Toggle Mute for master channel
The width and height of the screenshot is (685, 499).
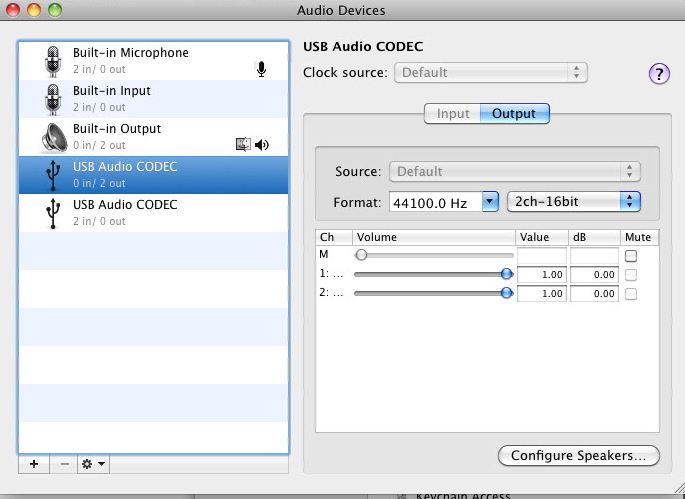pos(631,256)
